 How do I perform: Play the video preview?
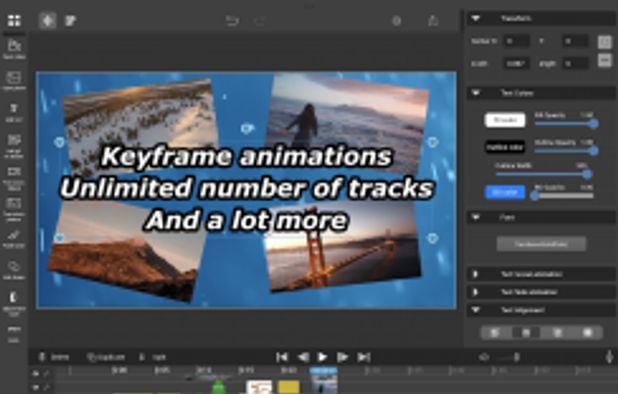point(322,357)
